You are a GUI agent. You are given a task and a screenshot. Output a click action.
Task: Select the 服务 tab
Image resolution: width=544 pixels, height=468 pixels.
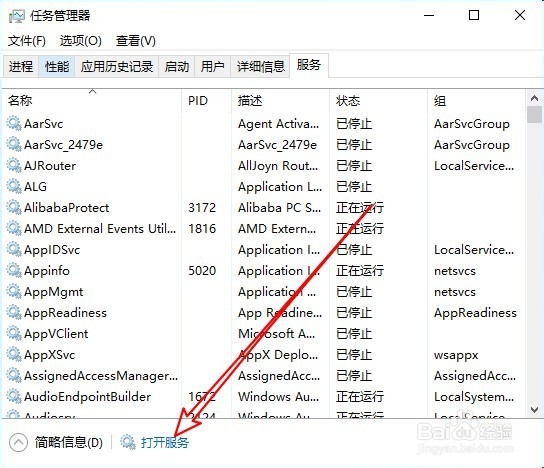pyautogui.click(x=308, y=65)
